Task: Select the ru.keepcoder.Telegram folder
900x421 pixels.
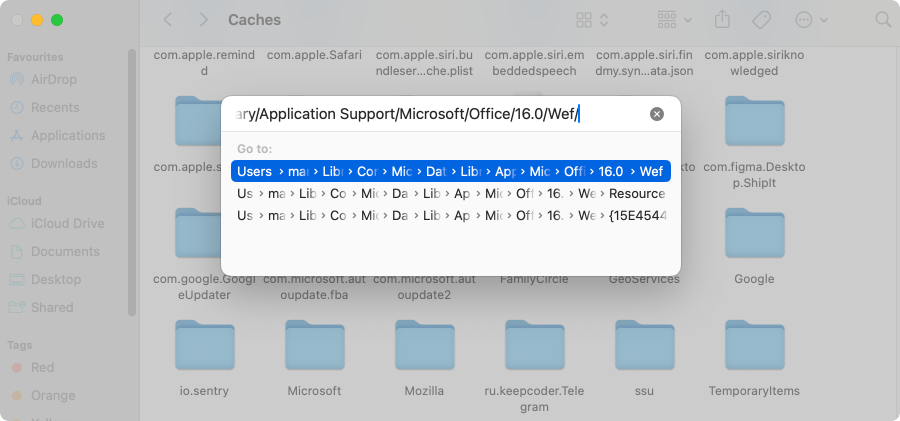Action: (535, 347)
